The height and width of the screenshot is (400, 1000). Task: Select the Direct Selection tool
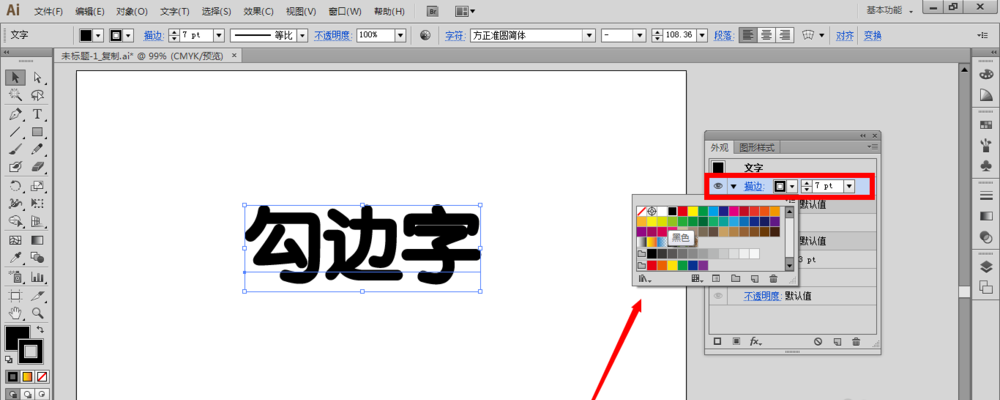coord(37,78)
